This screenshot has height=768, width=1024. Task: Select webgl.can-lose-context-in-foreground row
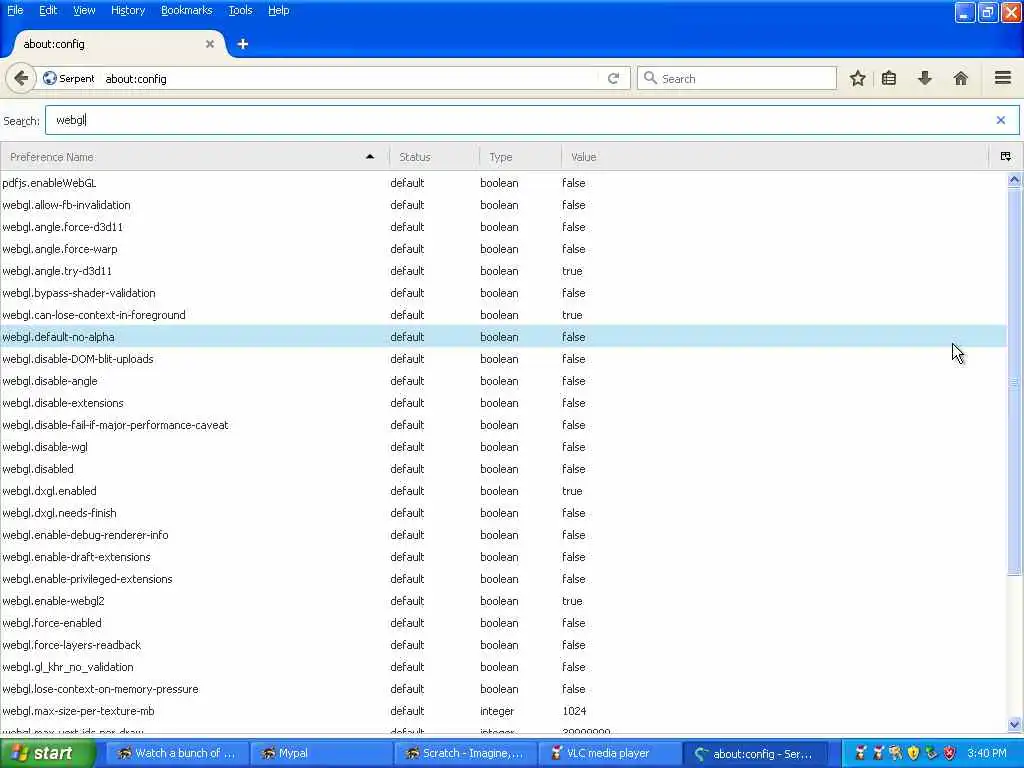click(x=503, y=315)
